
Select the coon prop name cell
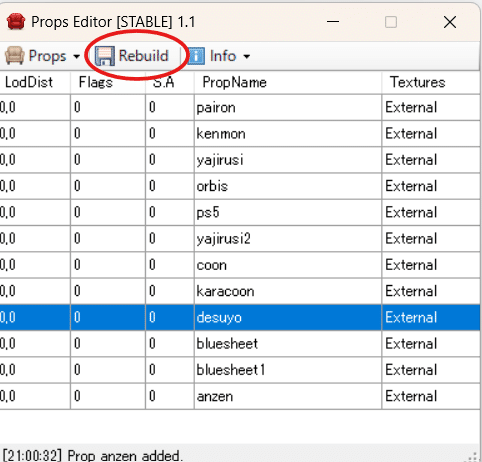point(288,265)
